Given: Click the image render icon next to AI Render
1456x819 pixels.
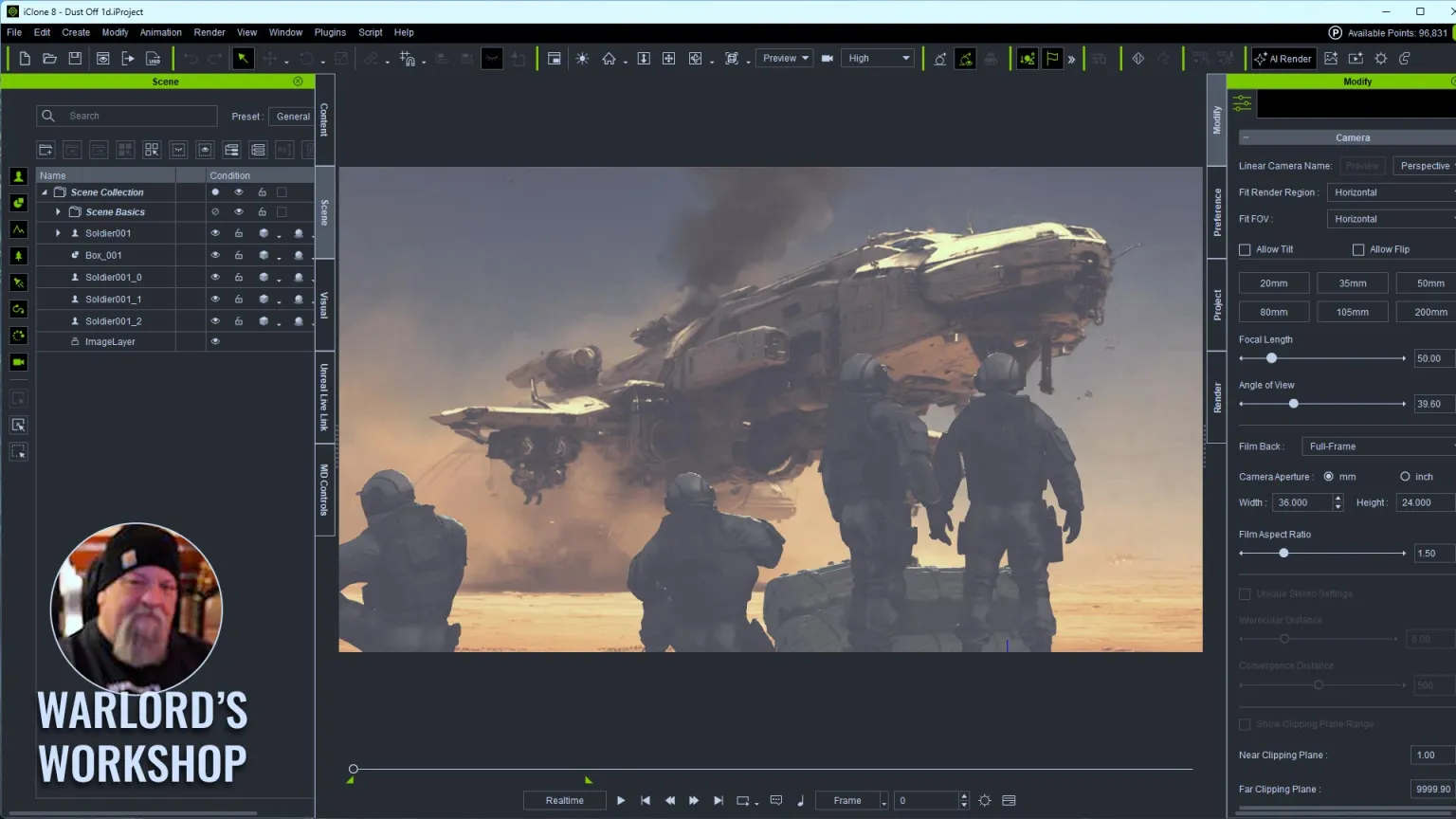Looking at the screenshot, I should (1331, 59).
